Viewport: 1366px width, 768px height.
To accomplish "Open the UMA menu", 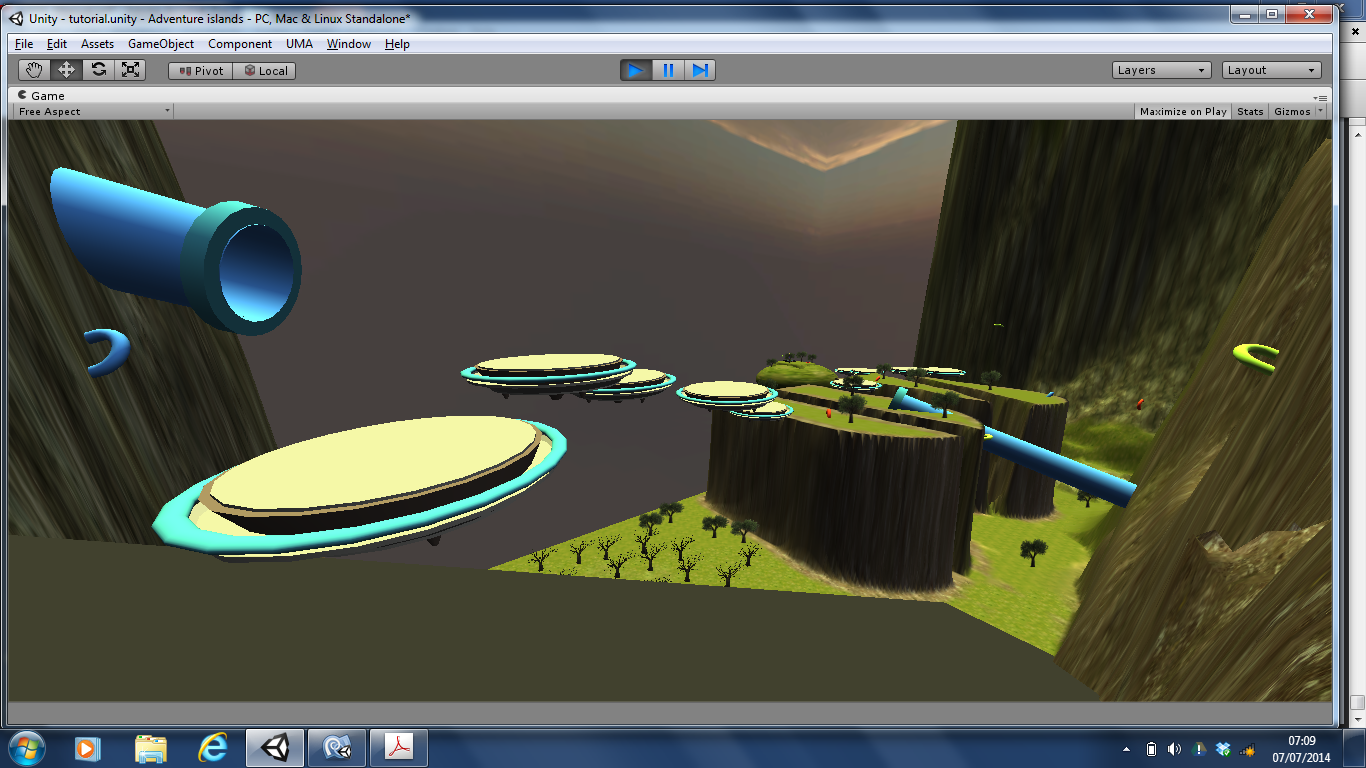I will [x=299, y=44].
